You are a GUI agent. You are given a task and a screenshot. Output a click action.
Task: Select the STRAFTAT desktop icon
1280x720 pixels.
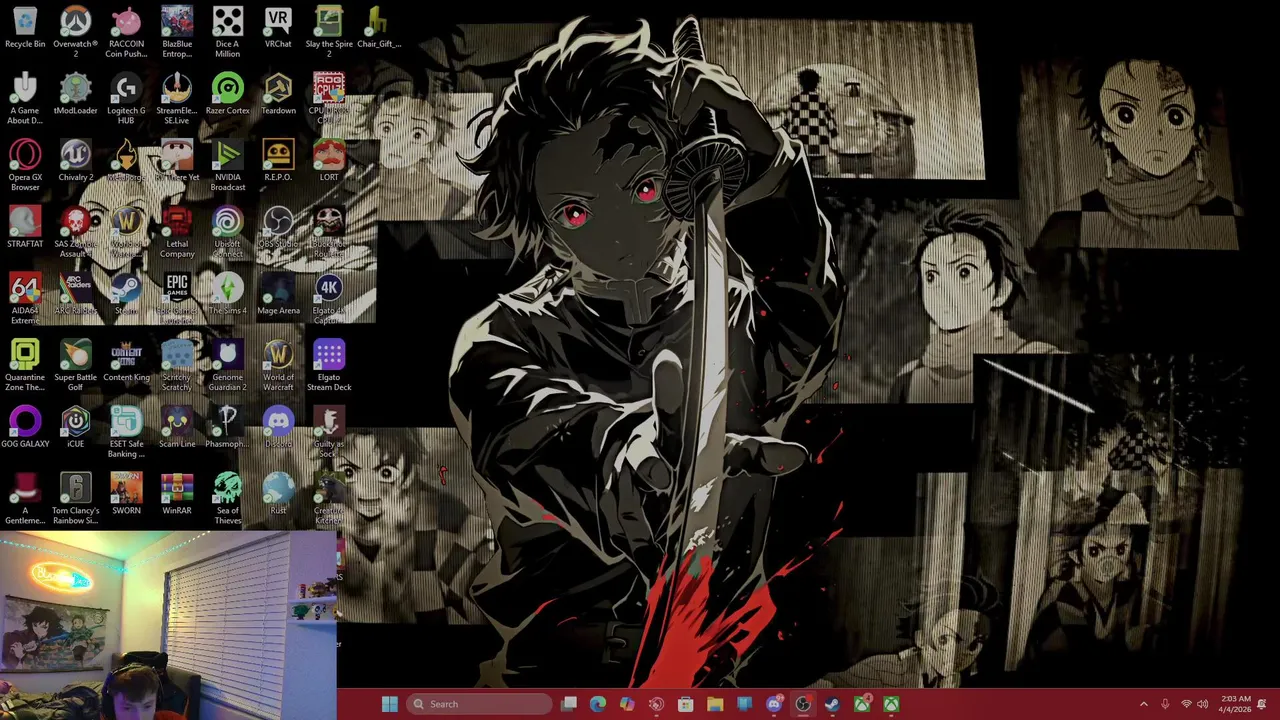point(25,227)
